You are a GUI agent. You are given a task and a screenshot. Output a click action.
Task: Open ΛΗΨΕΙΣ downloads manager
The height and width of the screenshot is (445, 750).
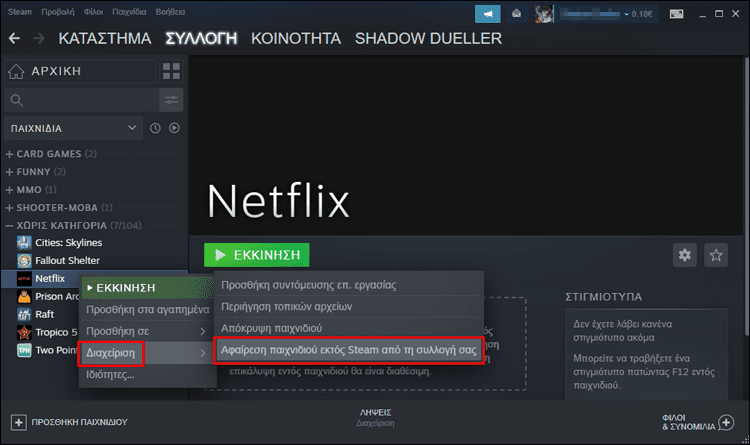[x=375, y=418]
